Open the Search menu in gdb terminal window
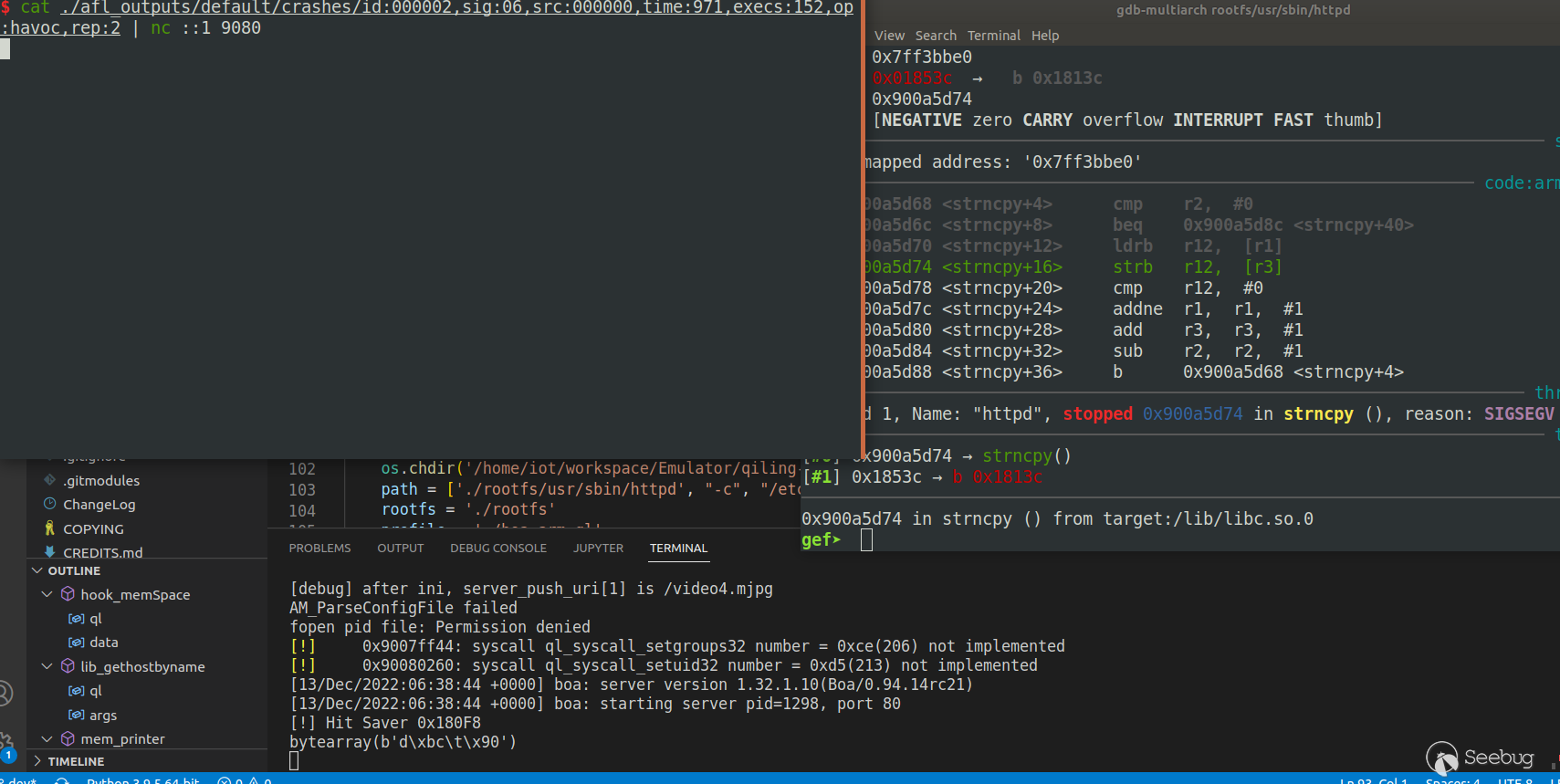This screenshot has width=1560, height=784. pos(936,36)
